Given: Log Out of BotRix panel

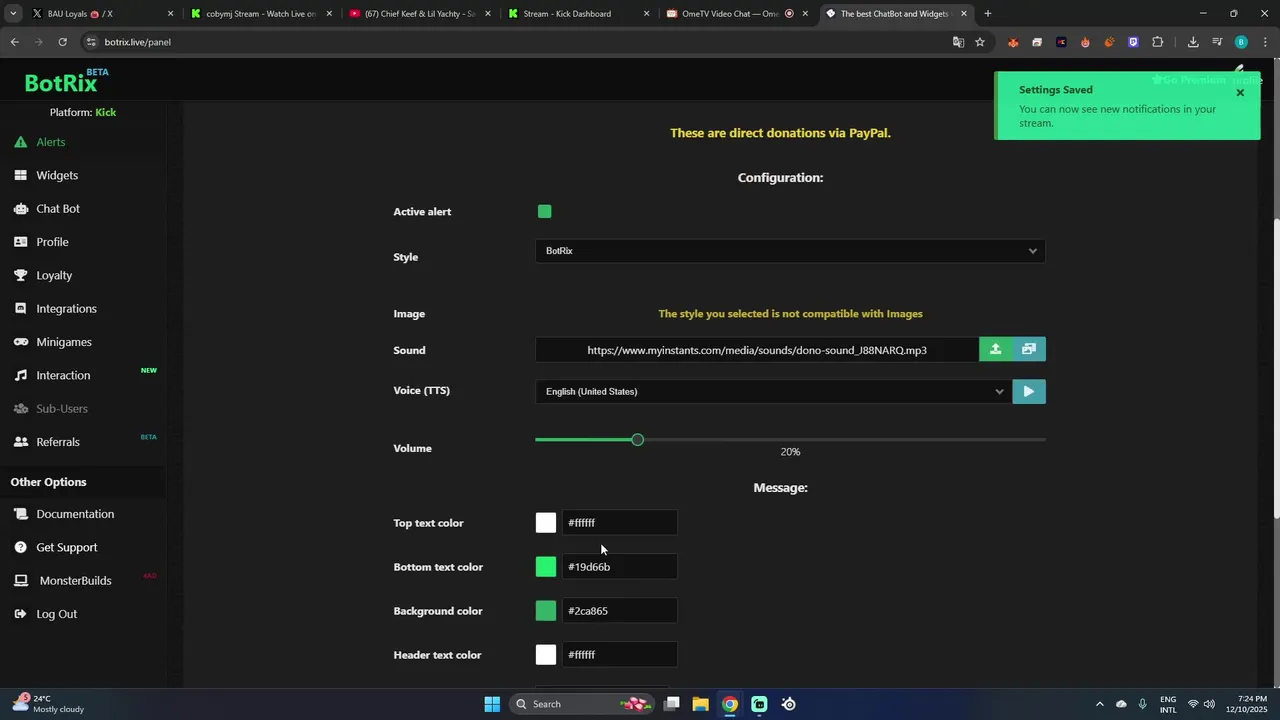Looking at the screenshot, I should point(56,614).
